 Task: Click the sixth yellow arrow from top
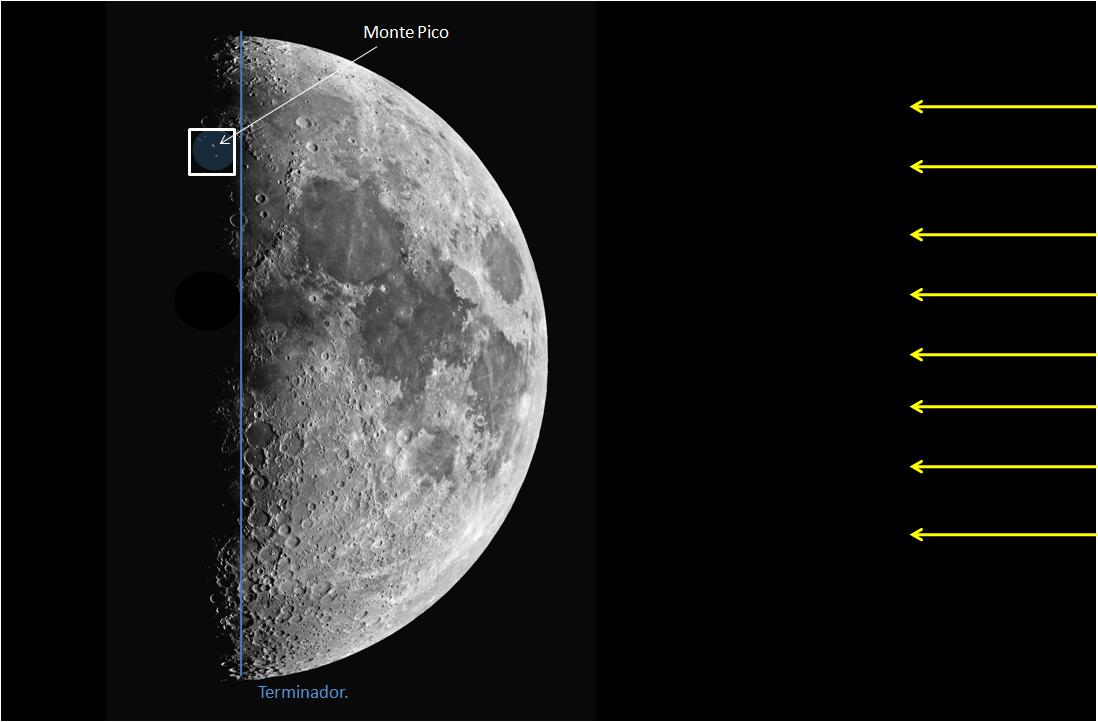pyautogui.click(x=1002, y=407)
